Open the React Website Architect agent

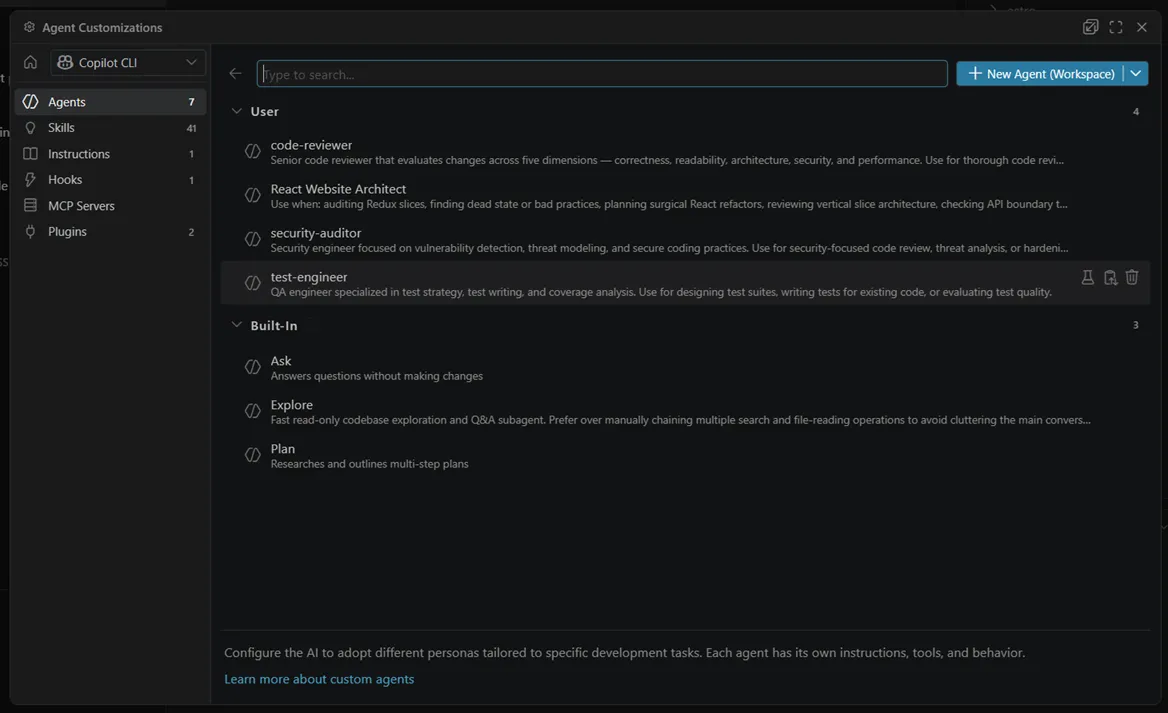click(685, 196)
